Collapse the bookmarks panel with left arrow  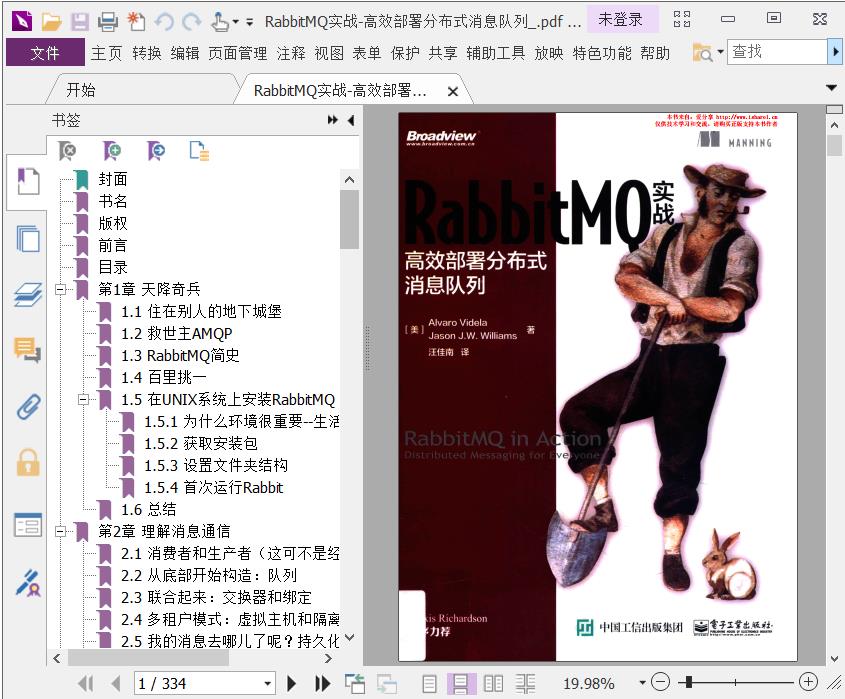tap(351, 120)
